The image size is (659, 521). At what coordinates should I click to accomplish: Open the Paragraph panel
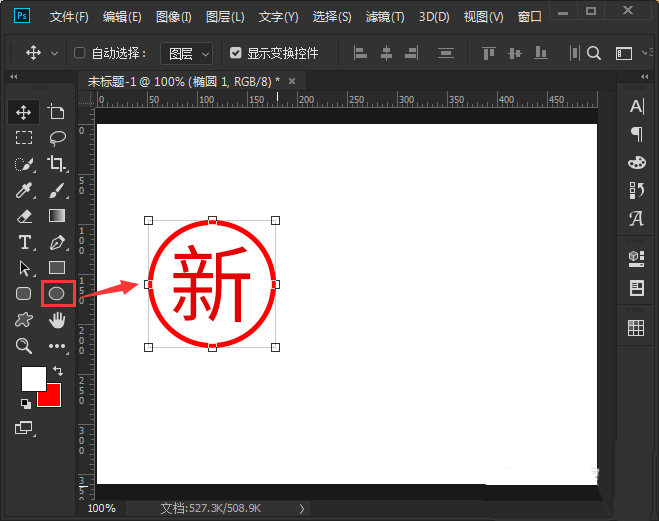point(637,134)
